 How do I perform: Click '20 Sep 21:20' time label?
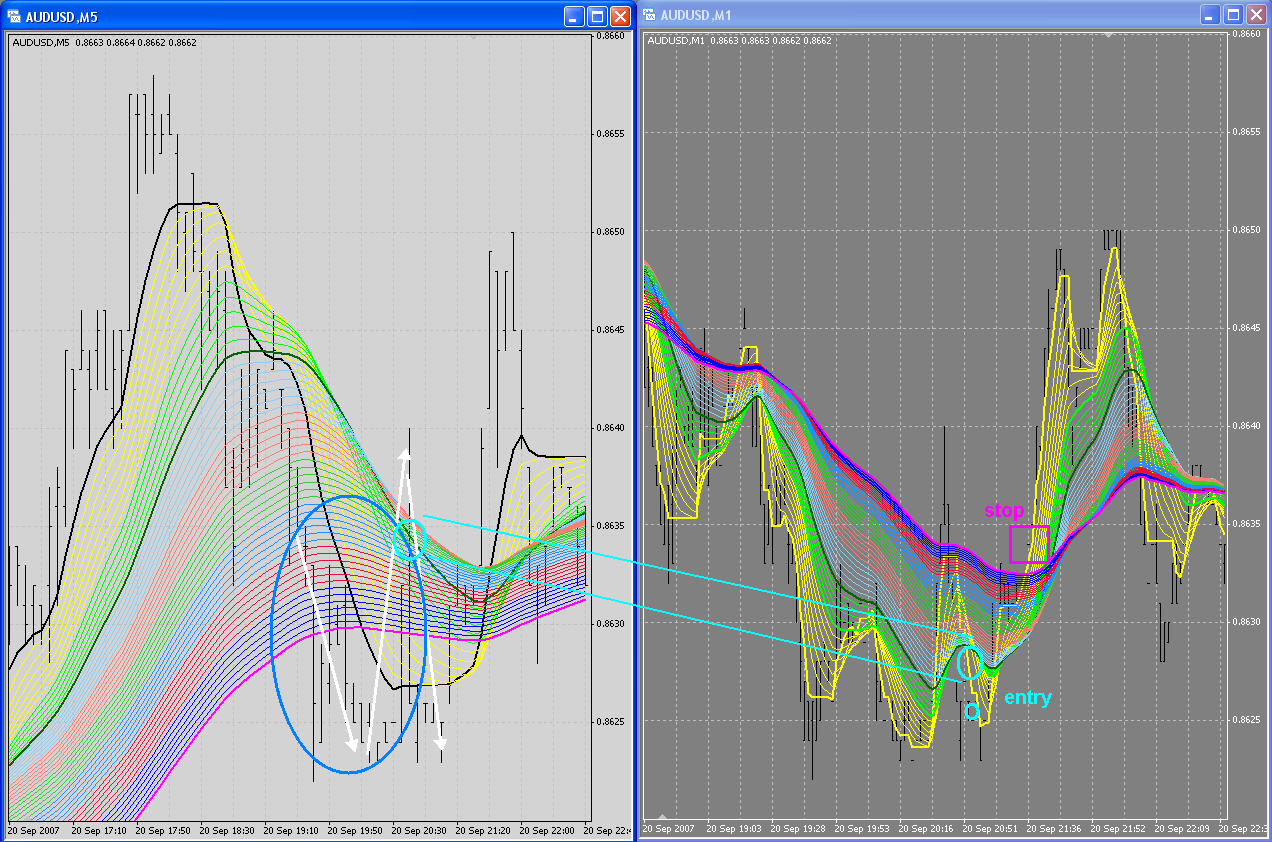tap(483, 831)
